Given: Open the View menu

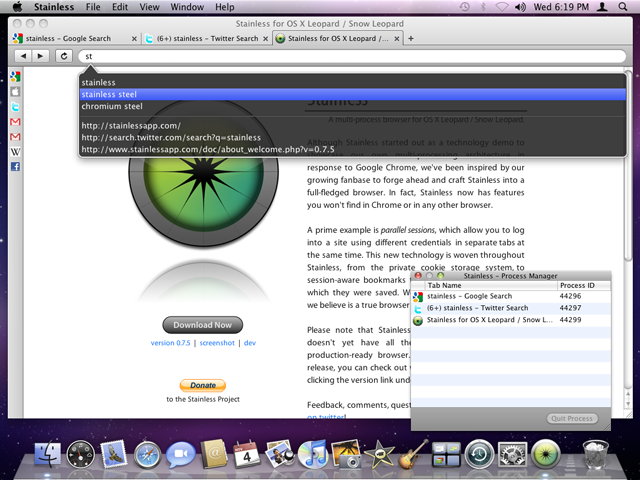Looking at the screenshot, I should tap(149, 7).
